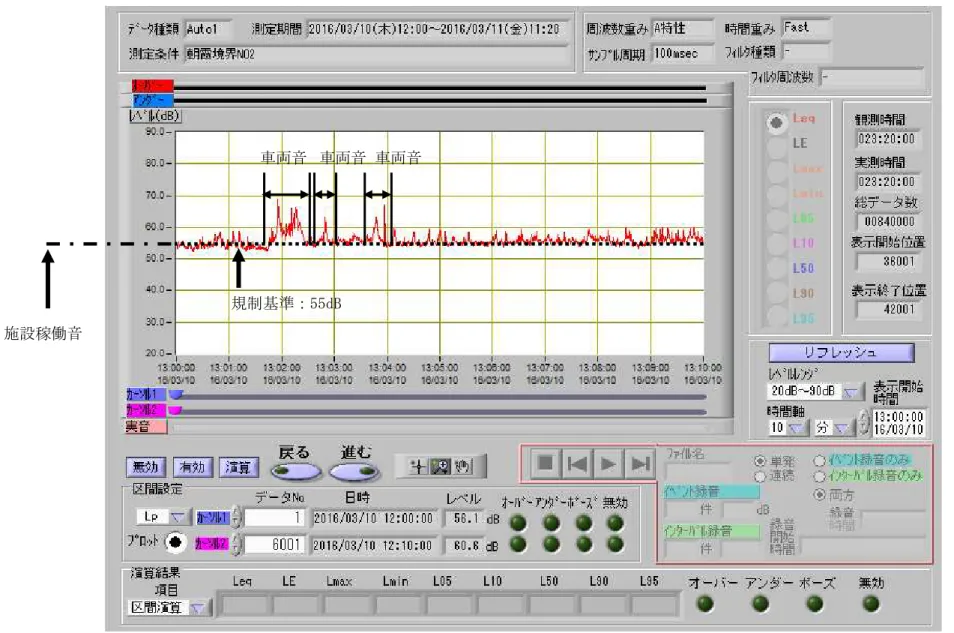Click the 表示開始時間 13:00:00 field
This screenshot has height=633, width=954.
point(899,423)
